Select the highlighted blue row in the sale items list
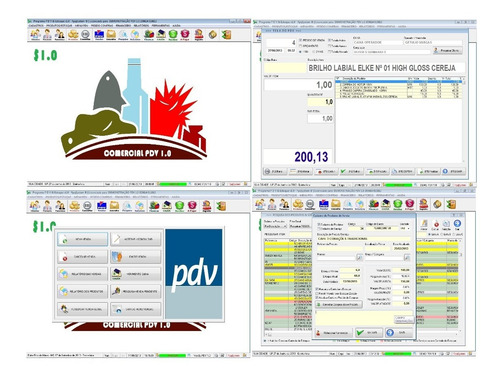Viewport: 500px width, 378px height. (398, 81)
